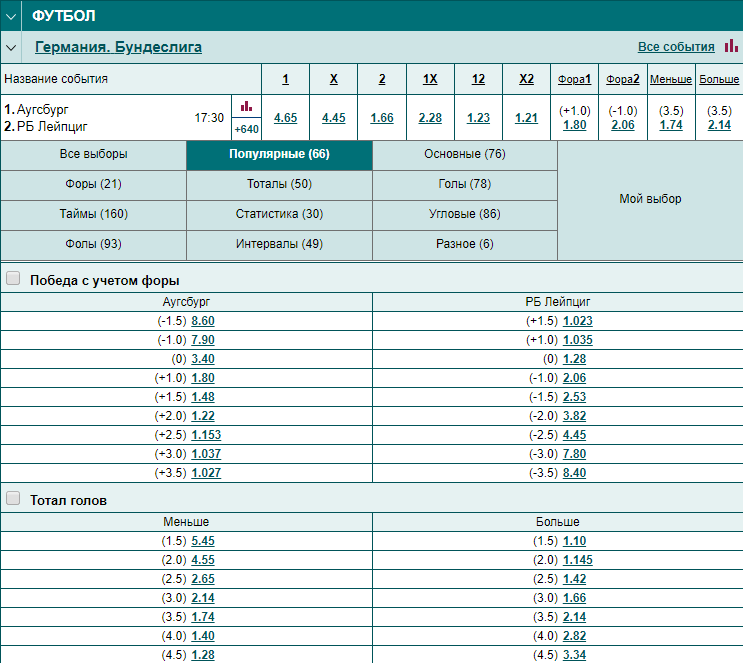
Task: Click the Больше column header in main table
Action: point(719,79)
